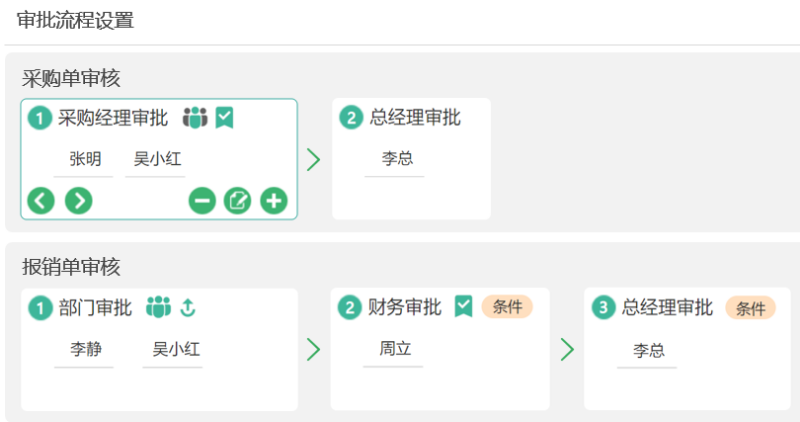Click arrow after 采购经理审批 card
This screenshot has height=422, width=800.
point(314,160)
